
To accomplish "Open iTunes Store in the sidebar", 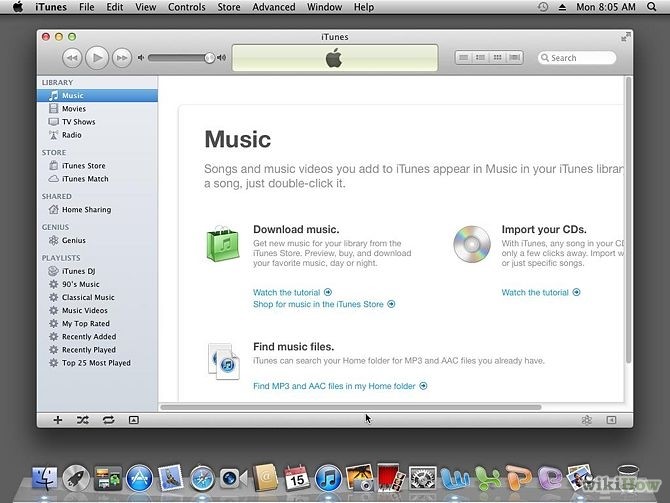I will pyautogui.click(x=97, y=165).
